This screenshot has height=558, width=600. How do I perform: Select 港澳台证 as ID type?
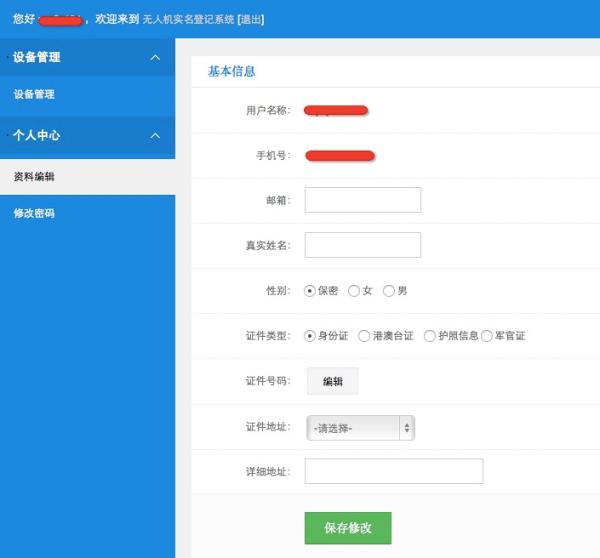point(364,336)
